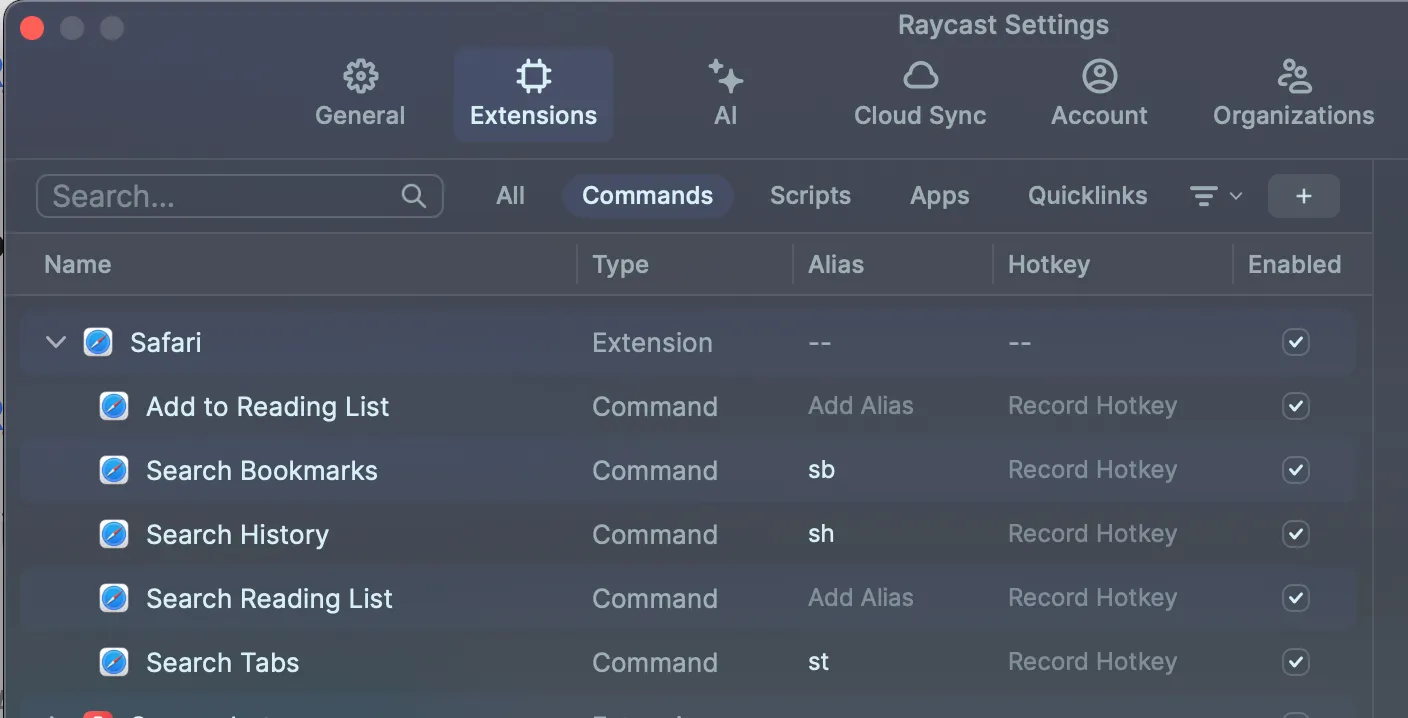The height and width of the screenshot is (718, 1408).
Task: Click the Cloud Sync cloud icon
Action: (x=919, y=76)
